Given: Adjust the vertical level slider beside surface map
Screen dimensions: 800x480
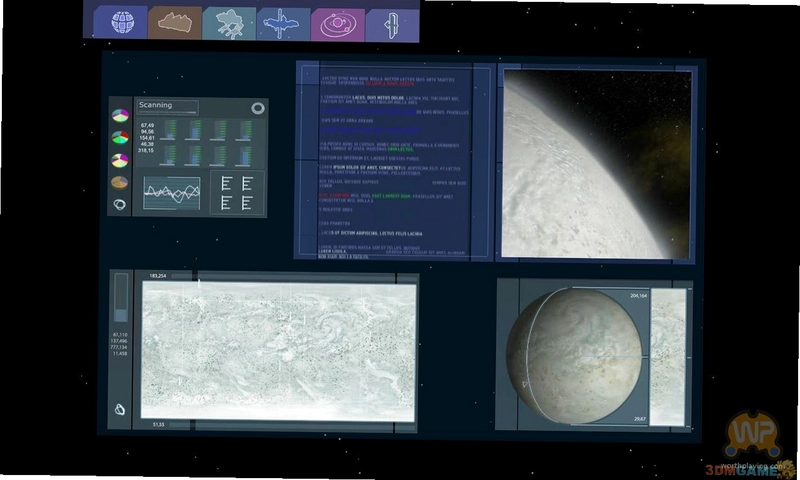Looking at the screenshot, I should click(x=121, y=298).
